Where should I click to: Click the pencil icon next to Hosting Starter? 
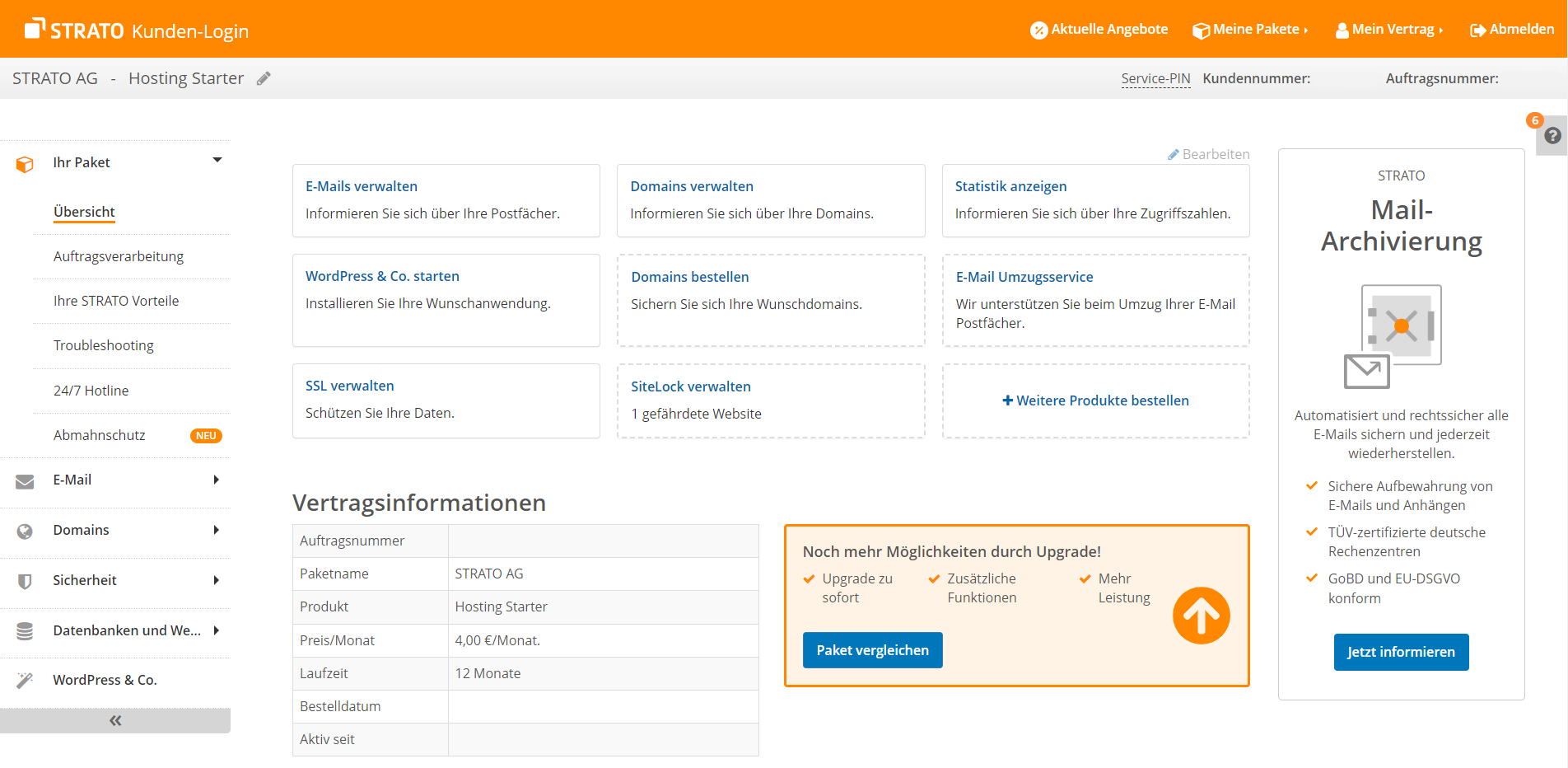264,78
